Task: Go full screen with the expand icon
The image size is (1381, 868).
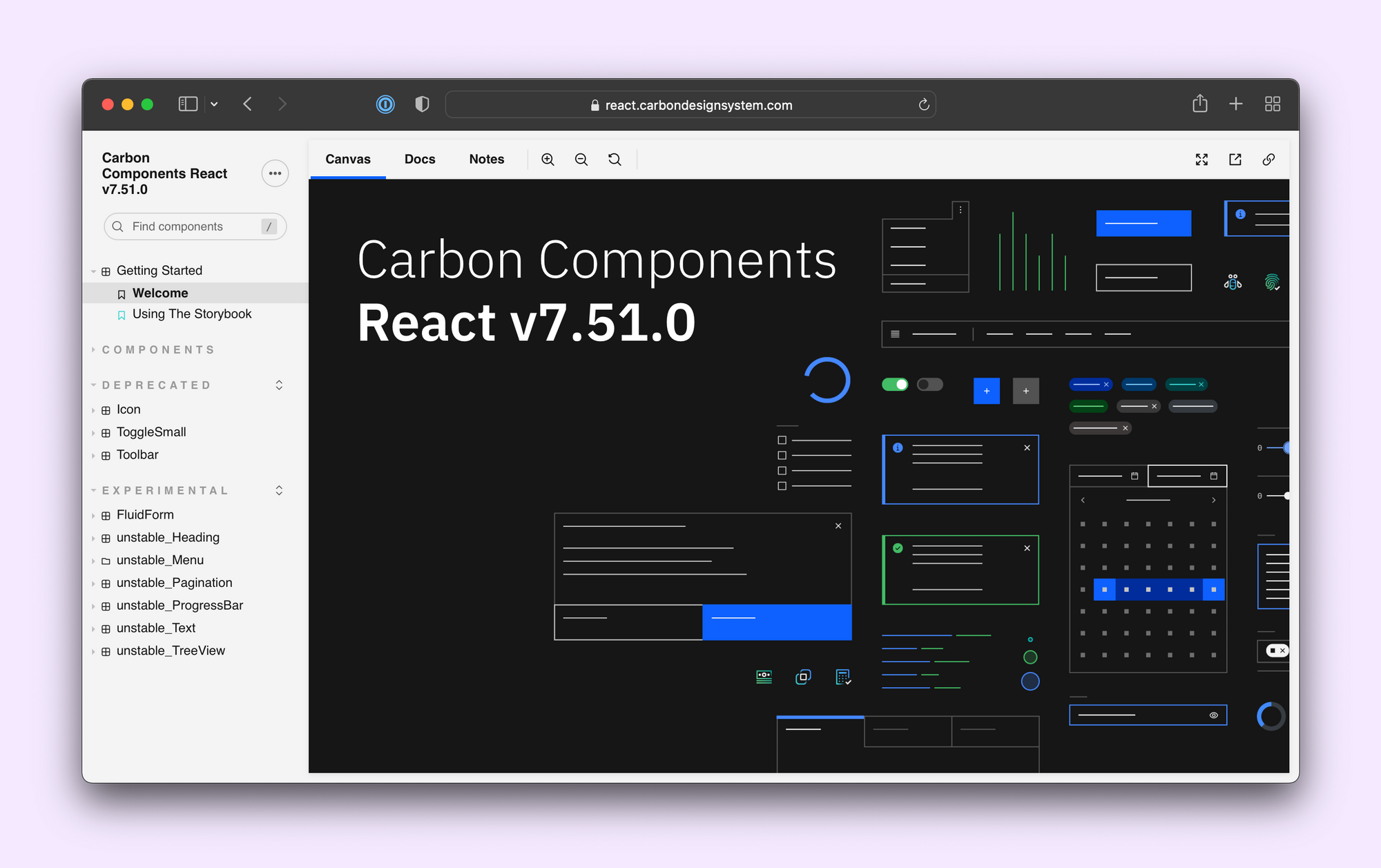Action: (1201, 160)
